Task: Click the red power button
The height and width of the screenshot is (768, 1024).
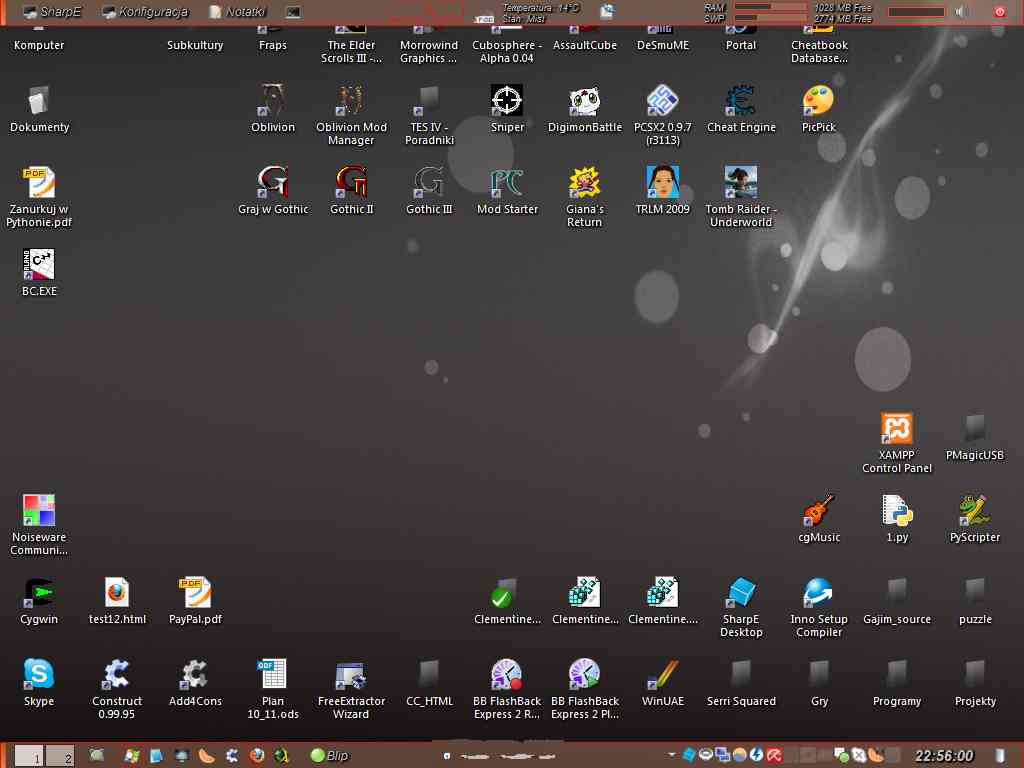Action: (1000, 12)
